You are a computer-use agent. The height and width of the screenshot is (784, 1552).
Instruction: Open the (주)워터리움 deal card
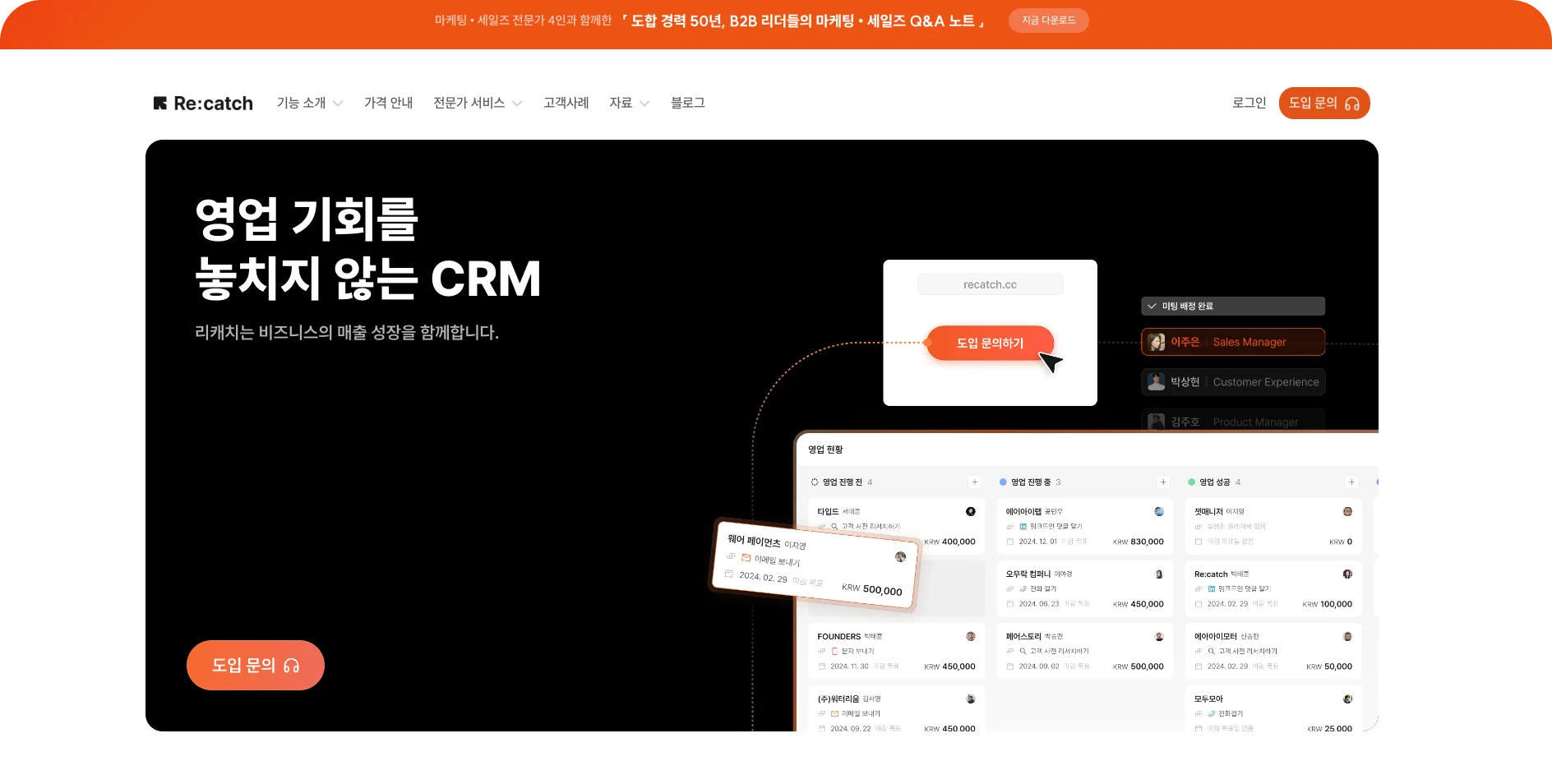896,708
